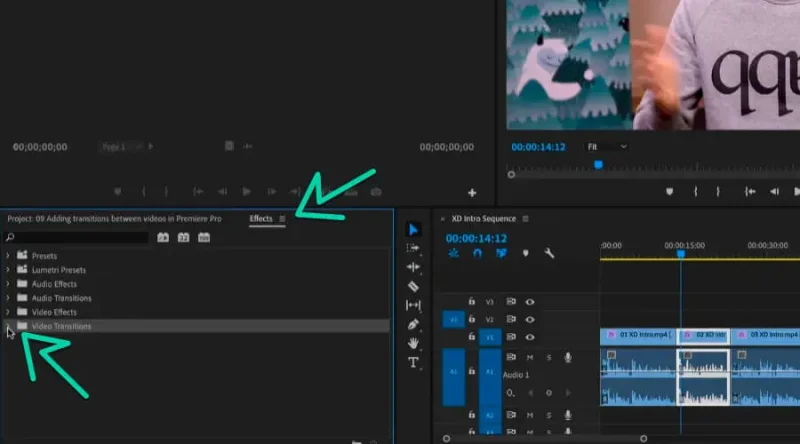Target video track V1 header

point(490,337)
